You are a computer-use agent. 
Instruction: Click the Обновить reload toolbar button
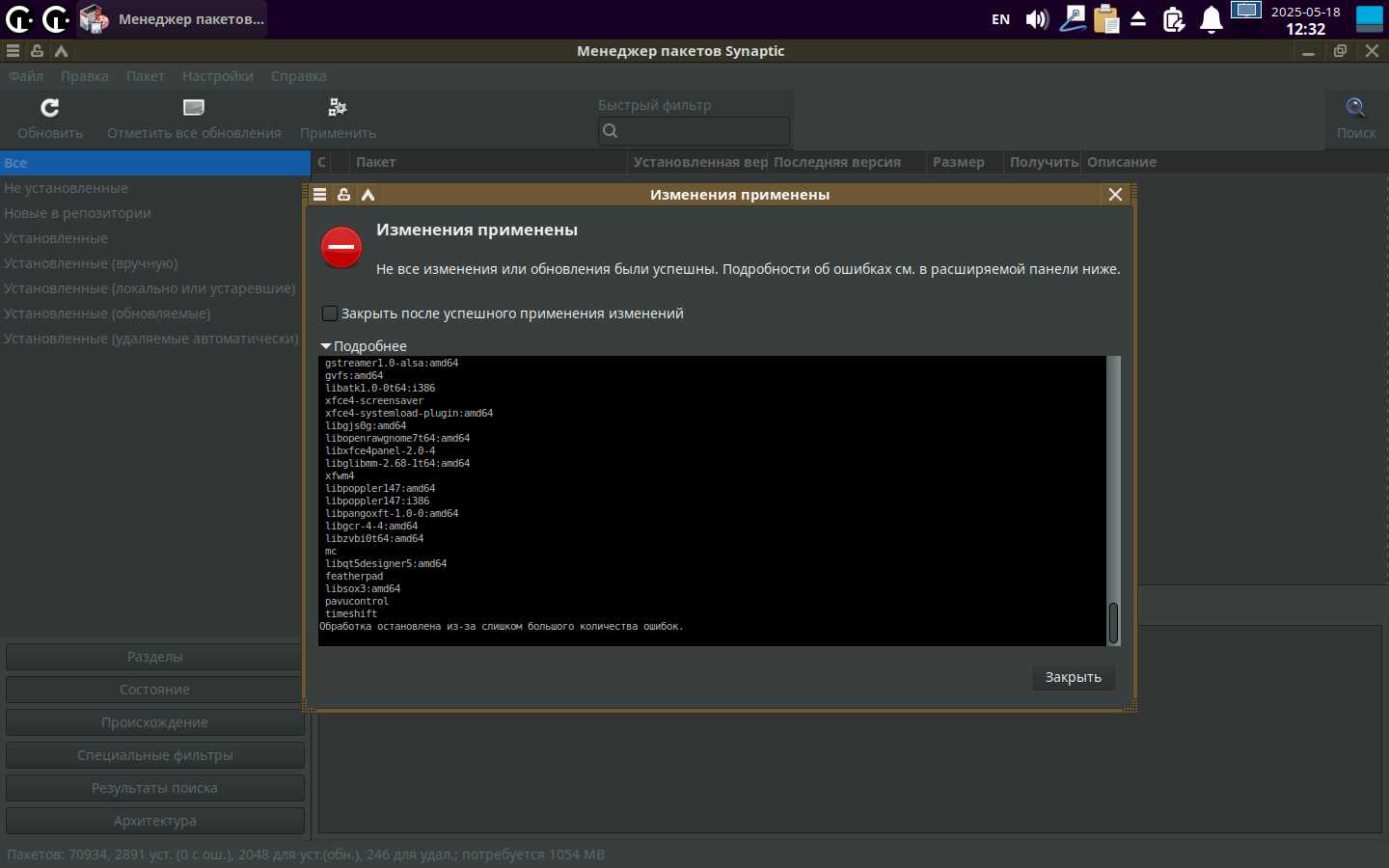pos(50,119)
